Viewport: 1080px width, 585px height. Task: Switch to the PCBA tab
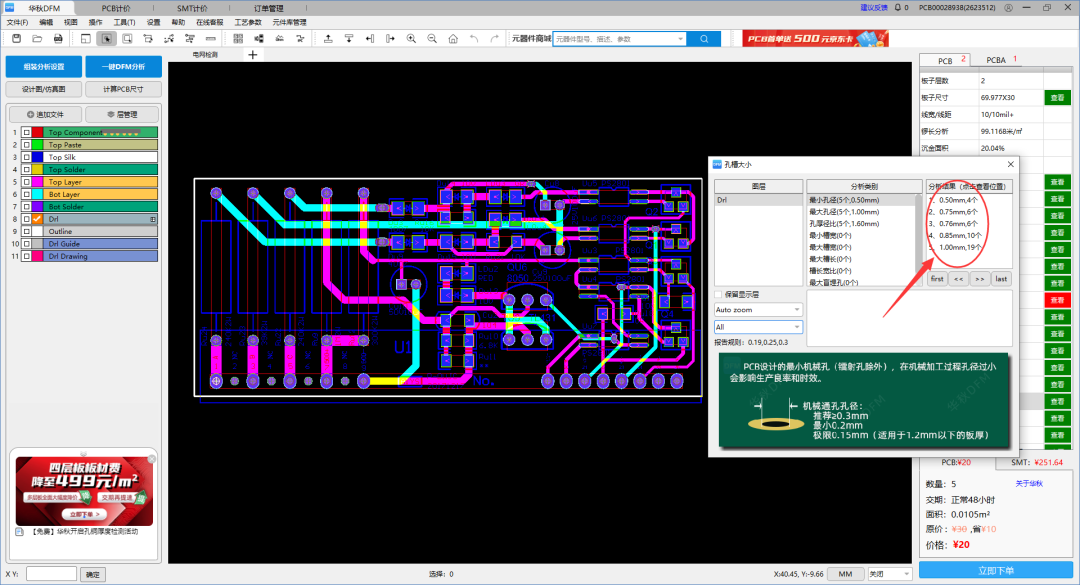(x=995, y=60)
